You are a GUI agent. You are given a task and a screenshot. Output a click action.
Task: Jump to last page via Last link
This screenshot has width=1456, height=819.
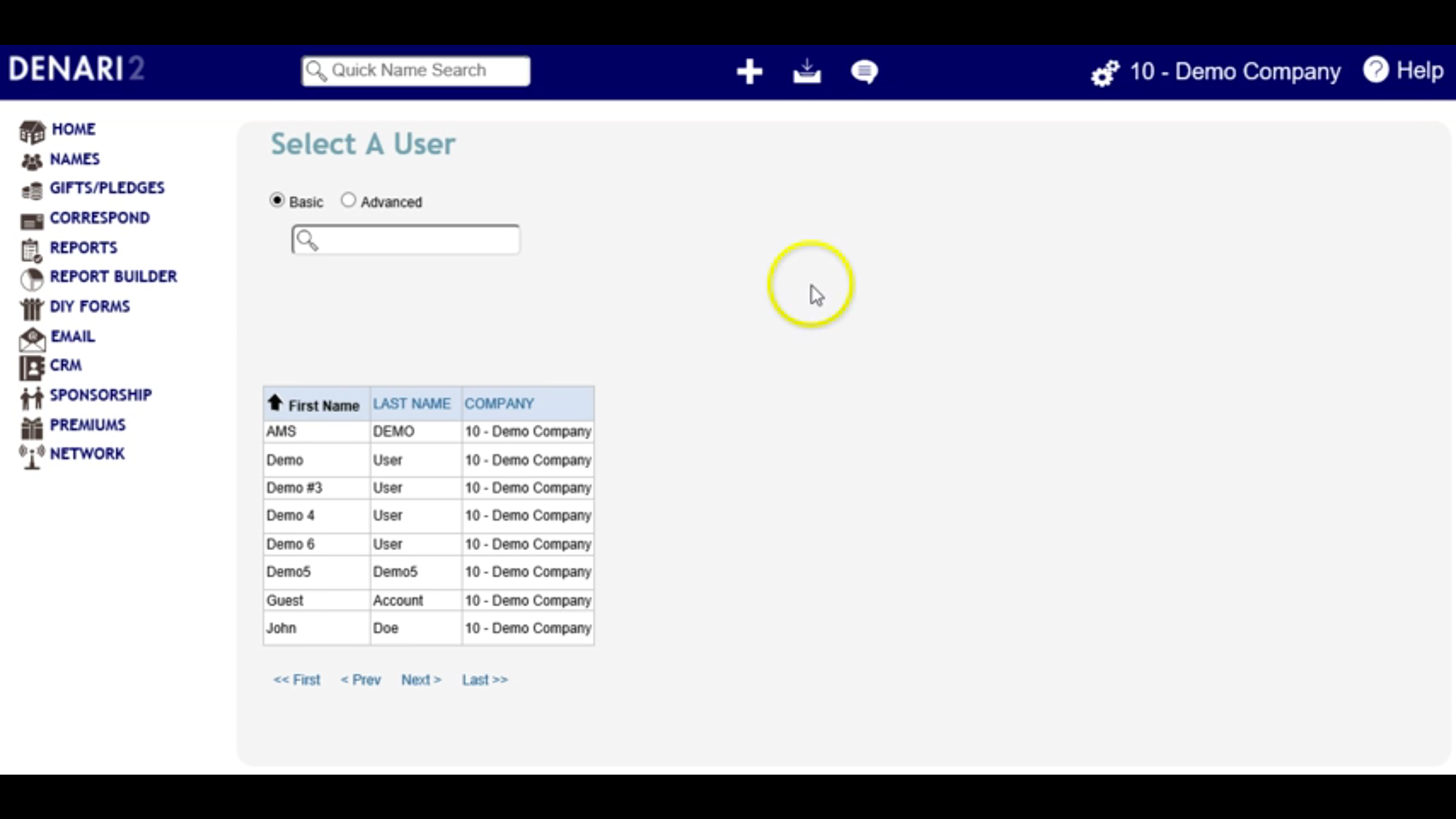coord(485,680)
